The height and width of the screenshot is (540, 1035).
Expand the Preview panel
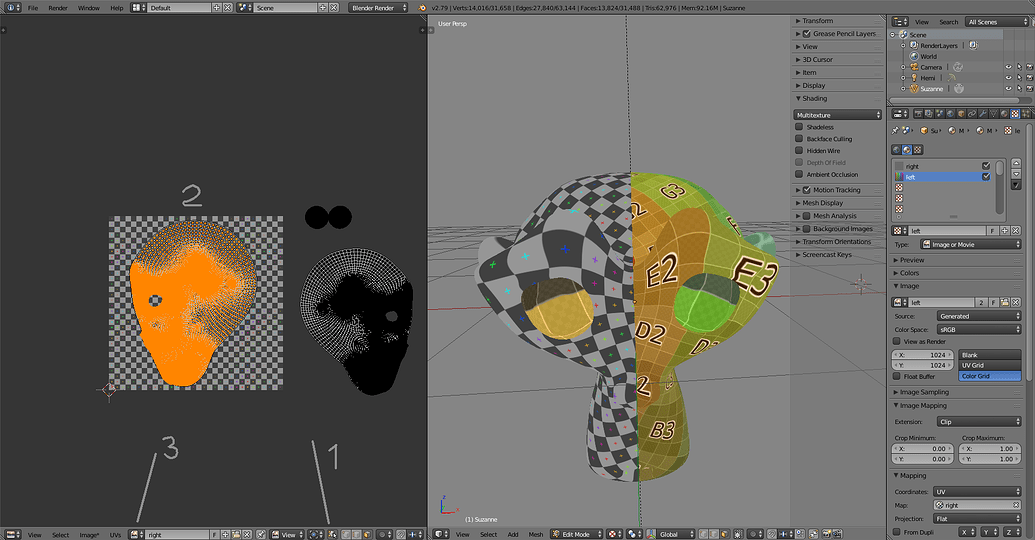click(912, 260)
